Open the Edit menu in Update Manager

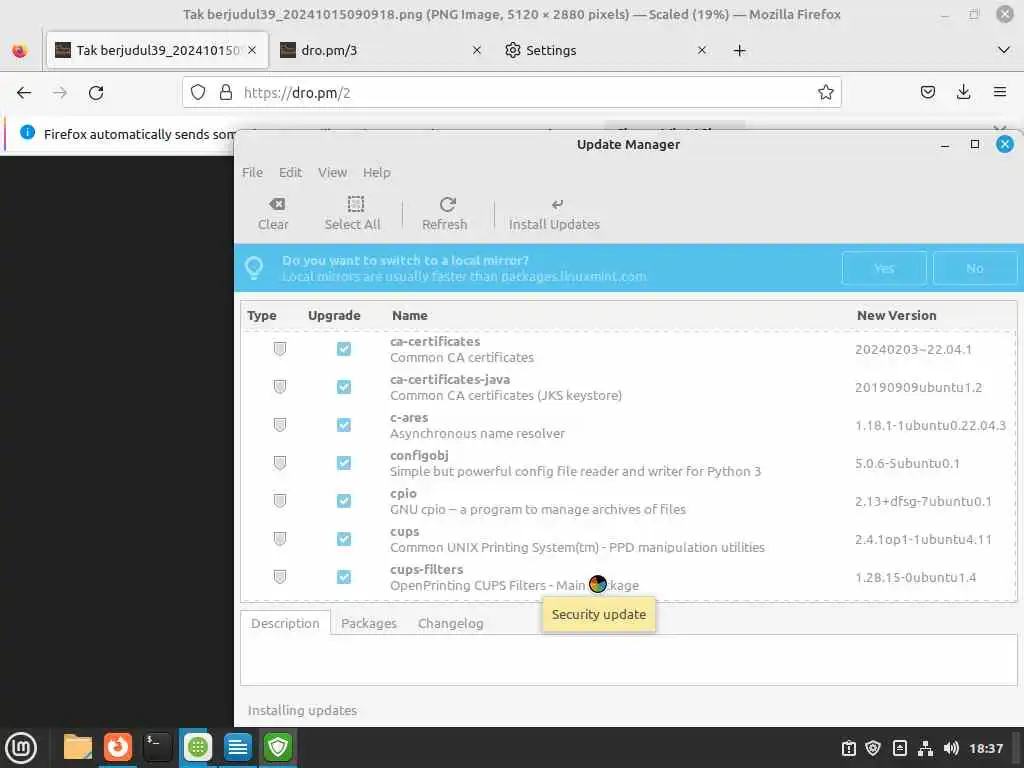(x=291, y=172)
